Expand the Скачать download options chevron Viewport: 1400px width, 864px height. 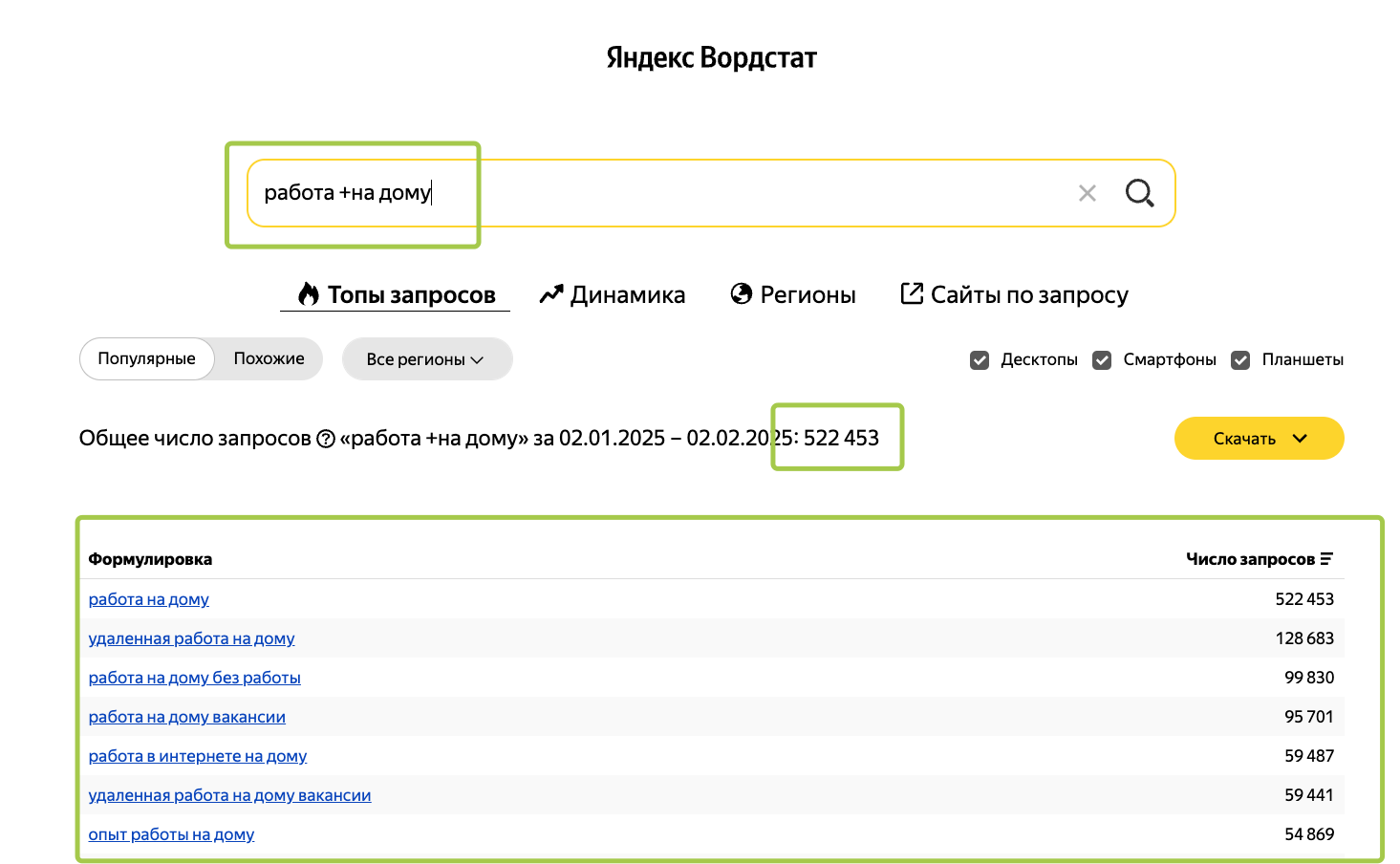[1300, 438]
